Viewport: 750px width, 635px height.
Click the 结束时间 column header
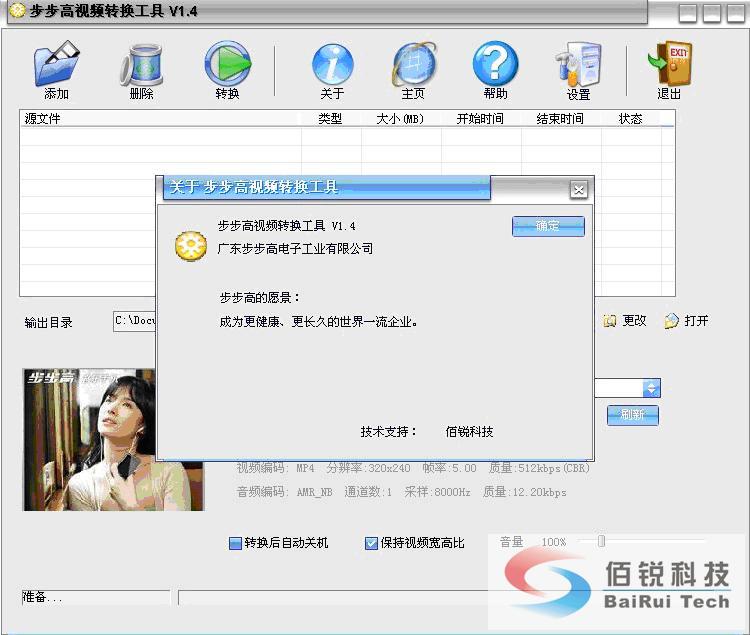561,119
